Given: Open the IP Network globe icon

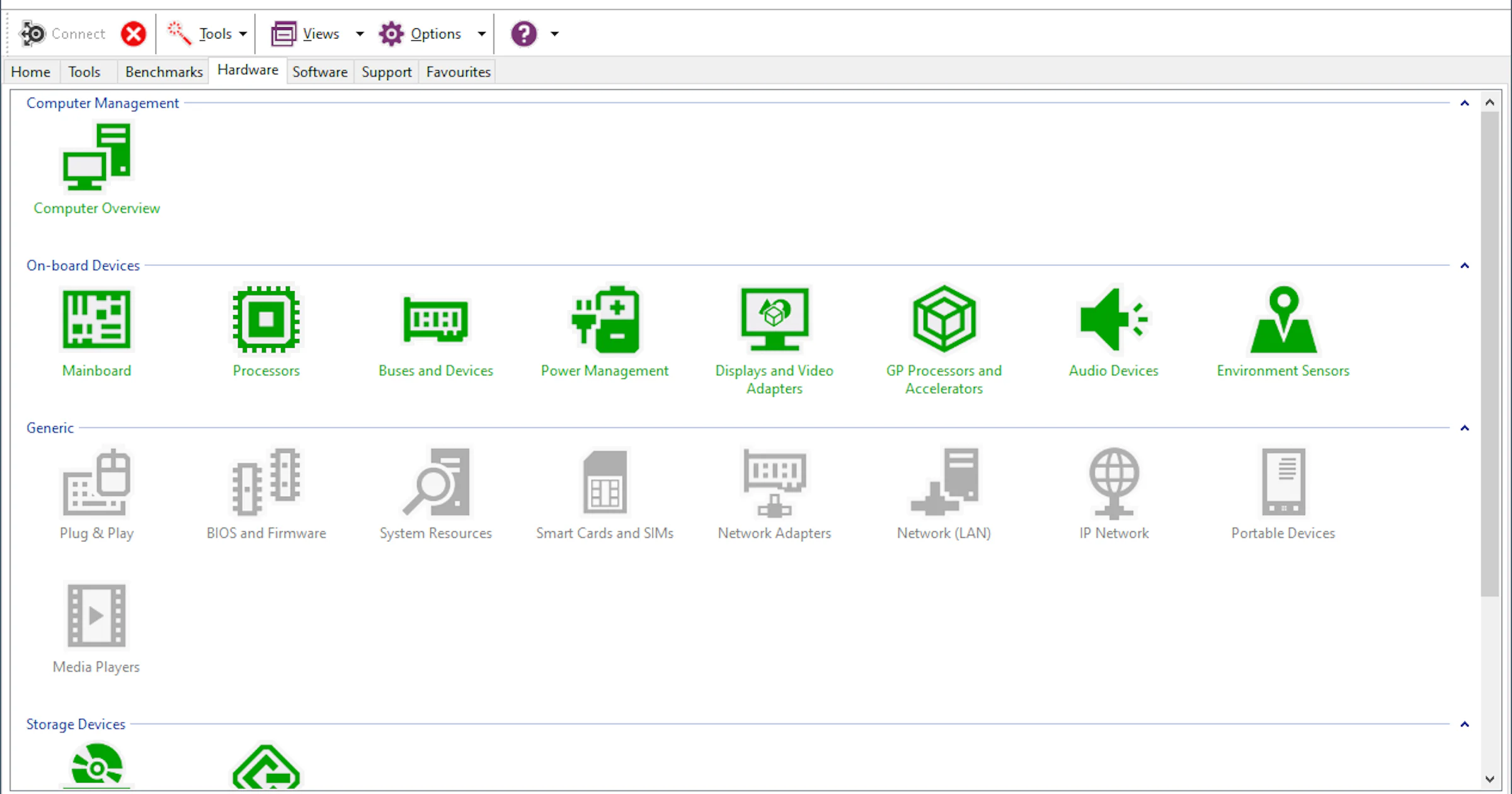Looking at the screenshot, I should pyautogui.click(x=1113, y=482).
